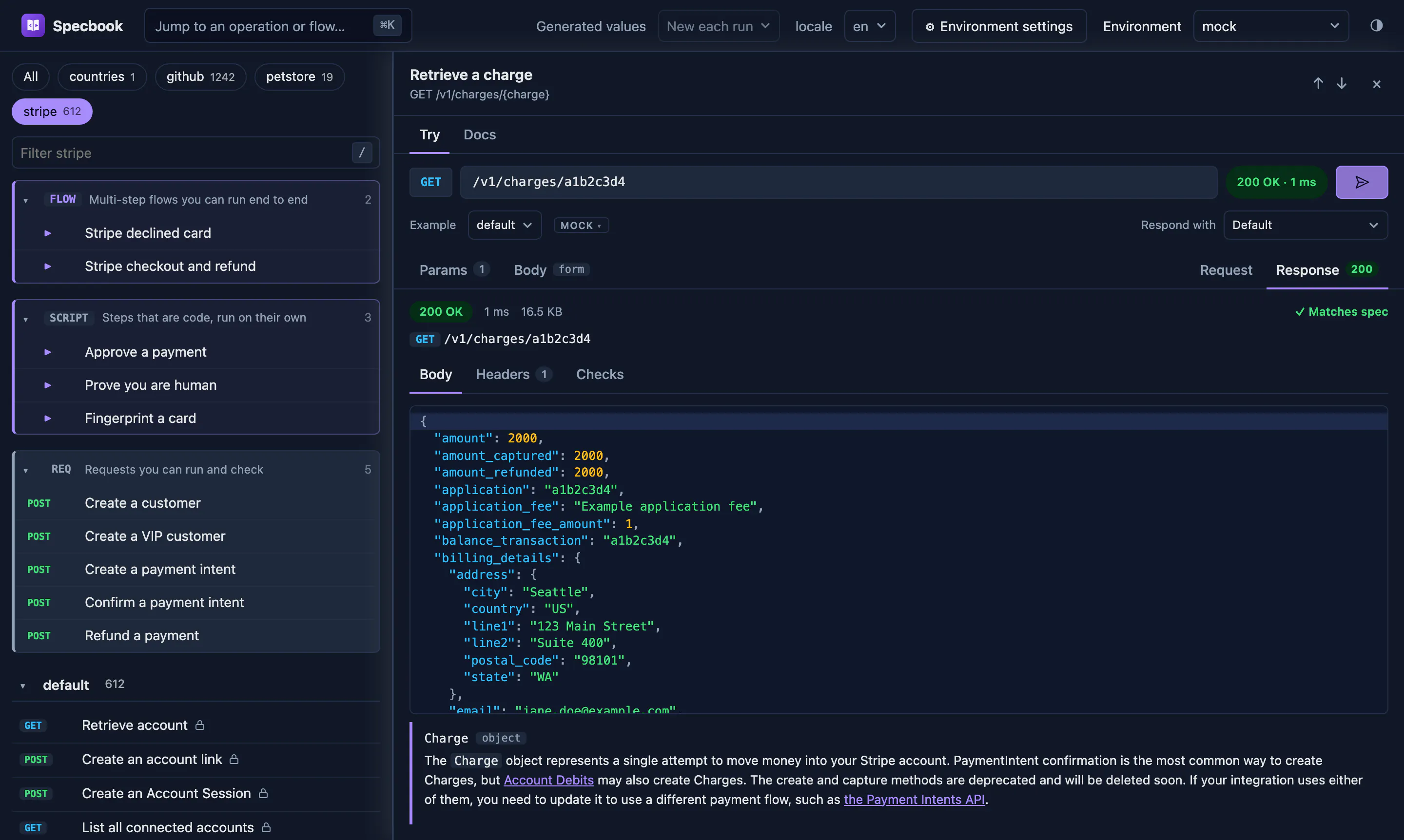Select the countries spec filter chip
The width and height of the screenshot is (1404, 840).
pos(102,76)
